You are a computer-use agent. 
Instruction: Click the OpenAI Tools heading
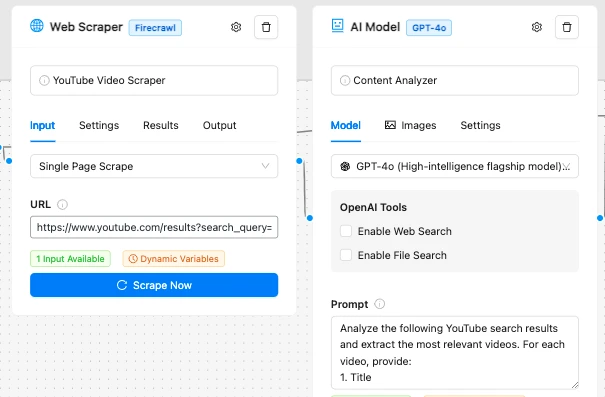click(373, 208)
